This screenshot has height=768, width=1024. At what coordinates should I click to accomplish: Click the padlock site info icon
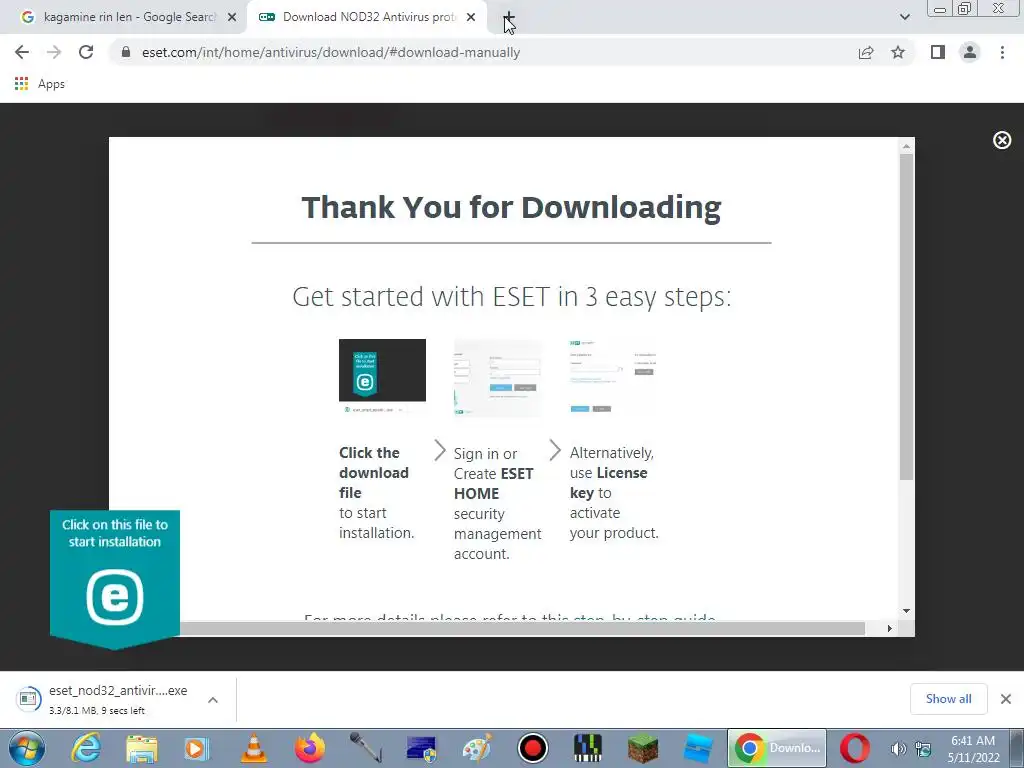point(126,52)
